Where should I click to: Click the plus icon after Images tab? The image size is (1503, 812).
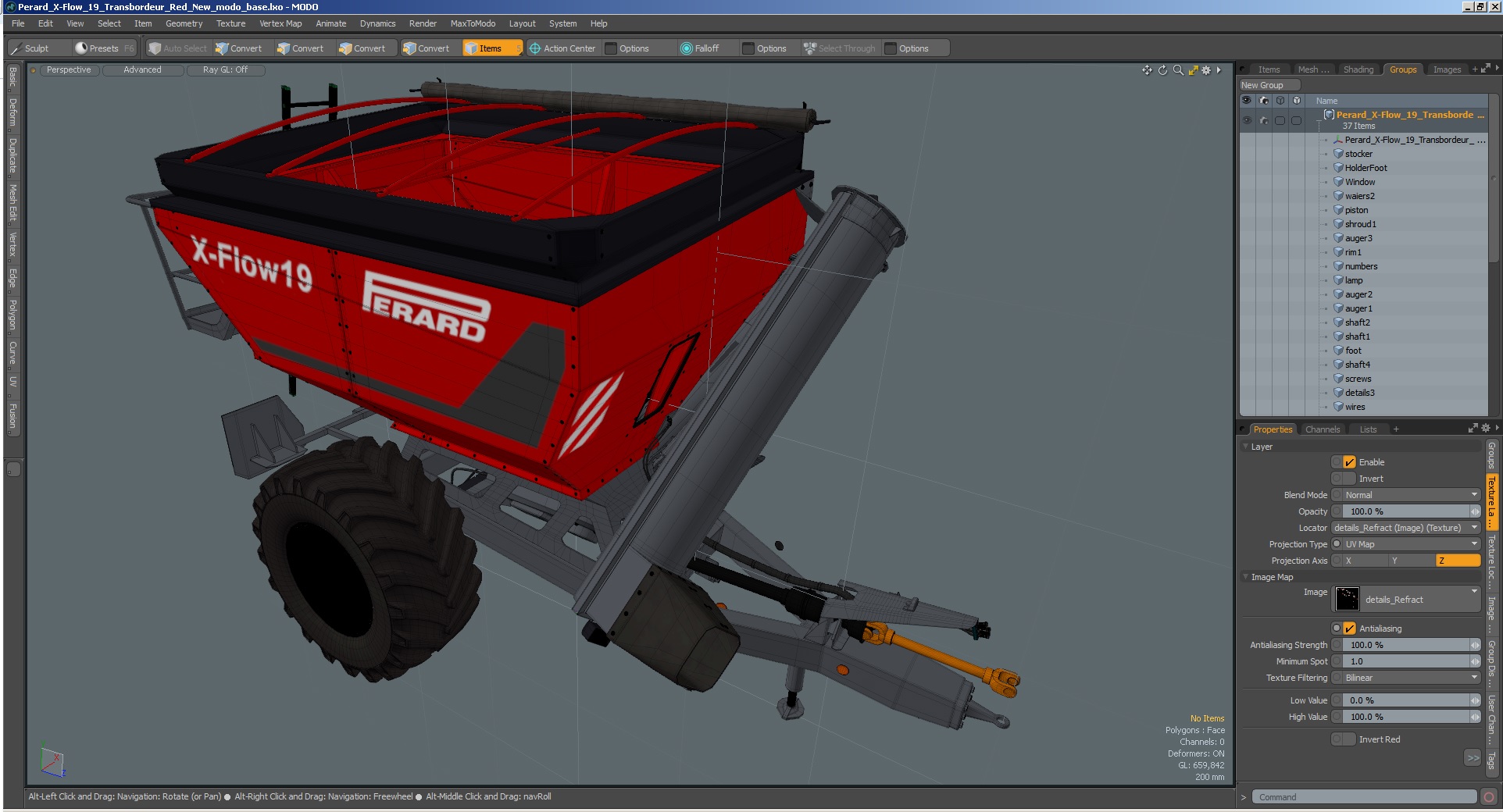click(1475, 69)
